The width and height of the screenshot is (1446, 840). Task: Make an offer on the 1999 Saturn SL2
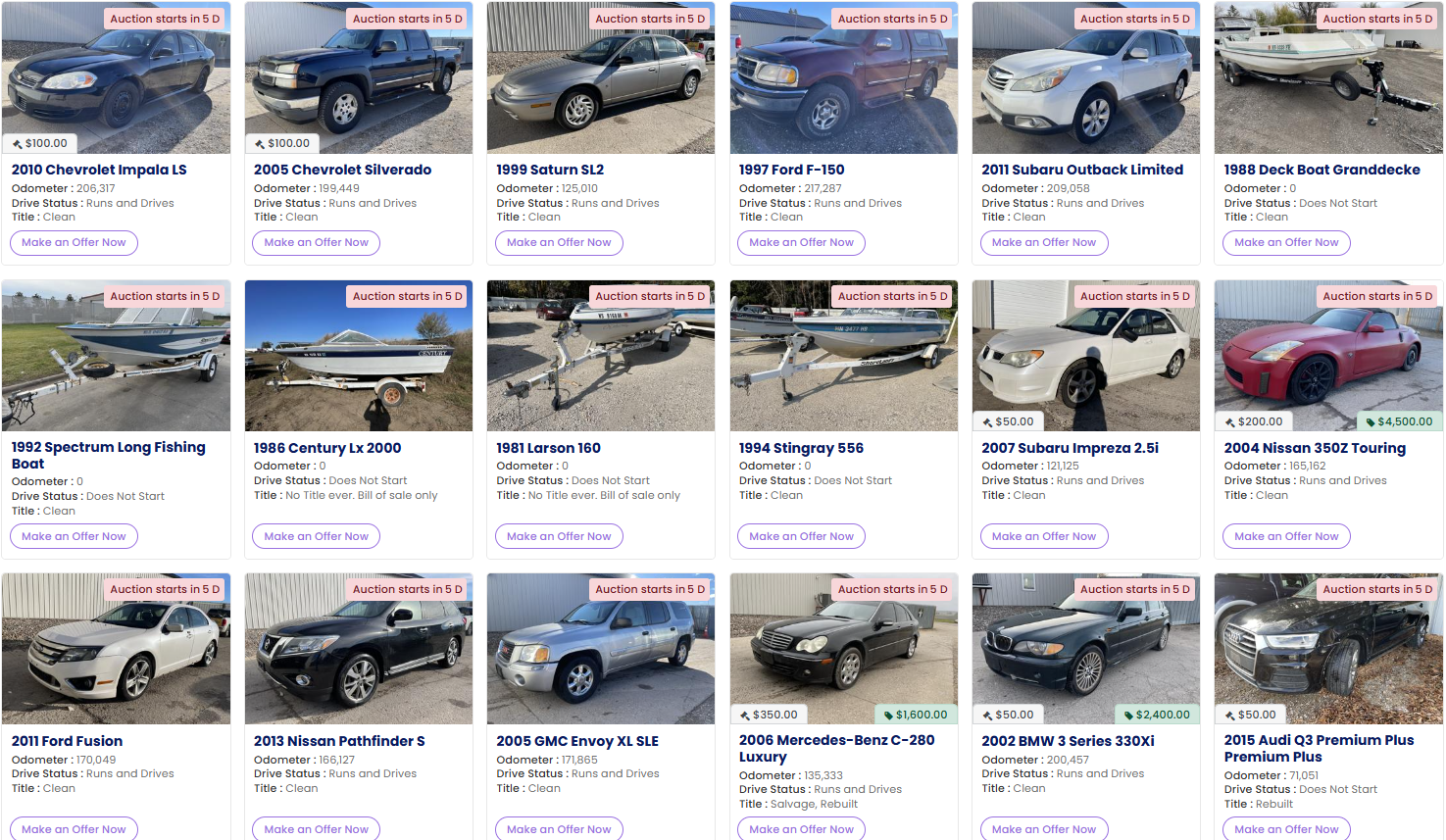[x=559, y=242]
